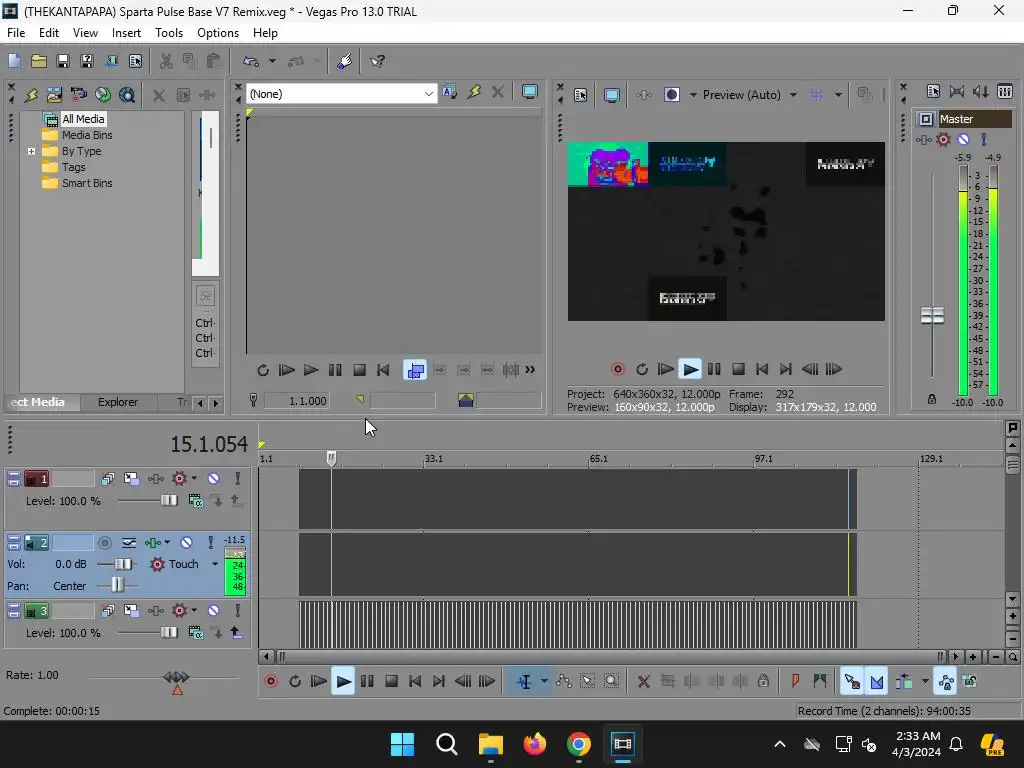The width and height of the screenshot is (1024, 768).
Task: Show more Trimmer buttons via the chevron
Action: [530, 370]
